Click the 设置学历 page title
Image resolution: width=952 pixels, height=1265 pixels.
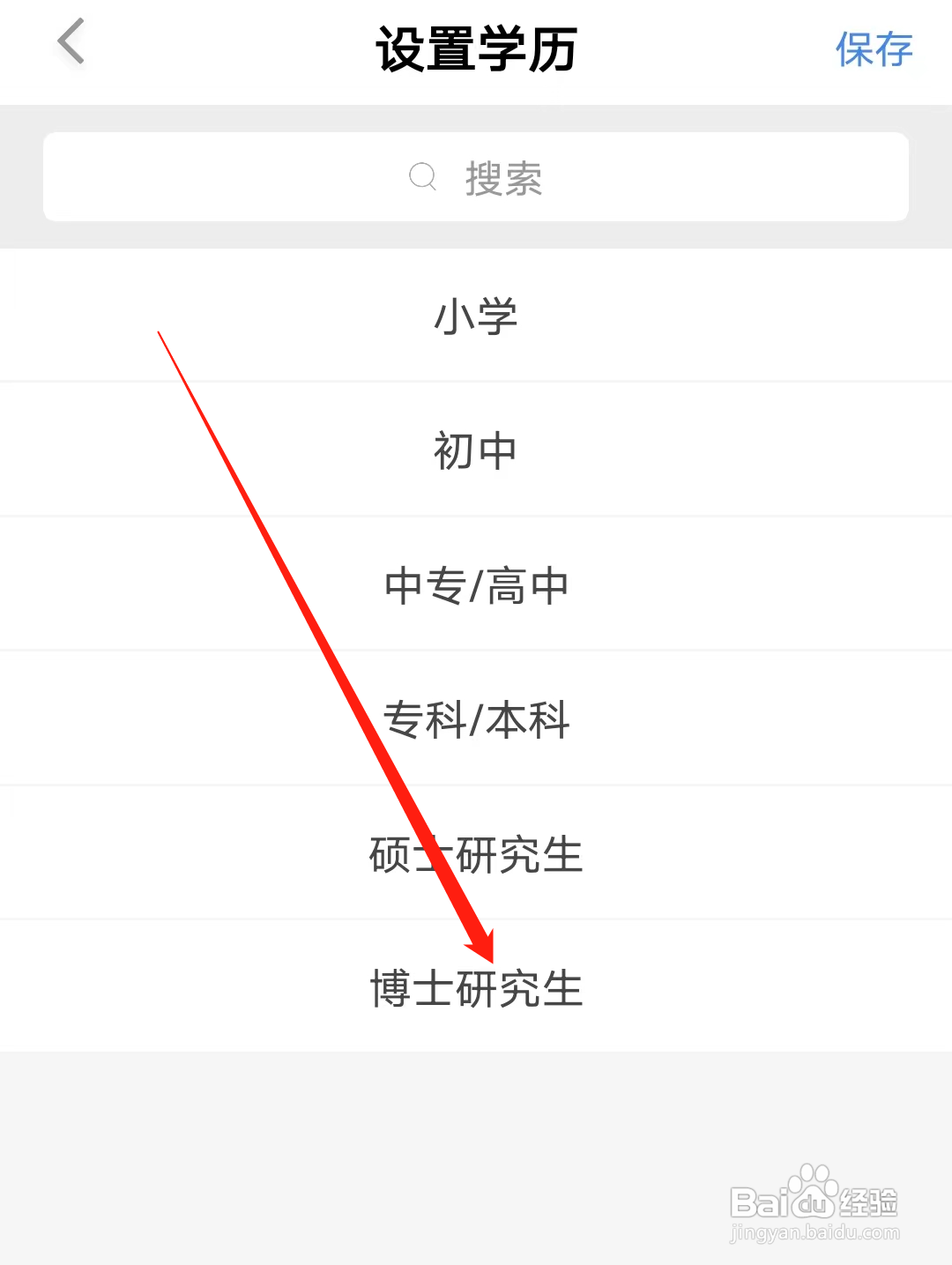(476, 48)
